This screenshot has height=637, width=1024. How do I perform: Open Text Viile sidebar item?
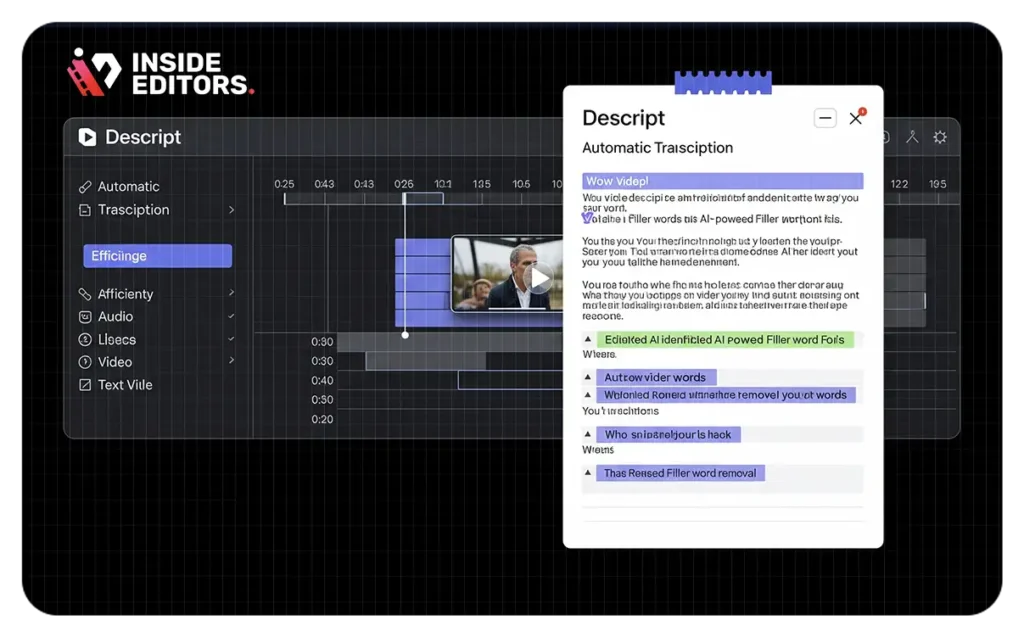pyautogui.click(x=125, y=385)
